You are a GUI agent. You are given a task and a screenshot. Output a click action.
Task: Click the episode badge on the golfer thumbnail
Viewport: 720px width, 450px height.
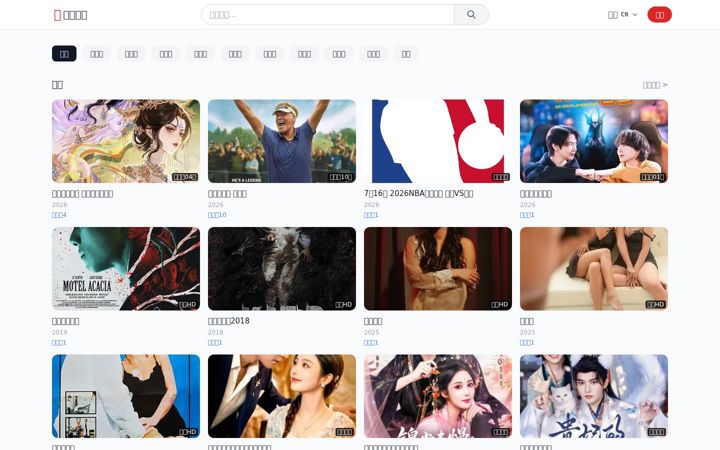coord(341,177)
